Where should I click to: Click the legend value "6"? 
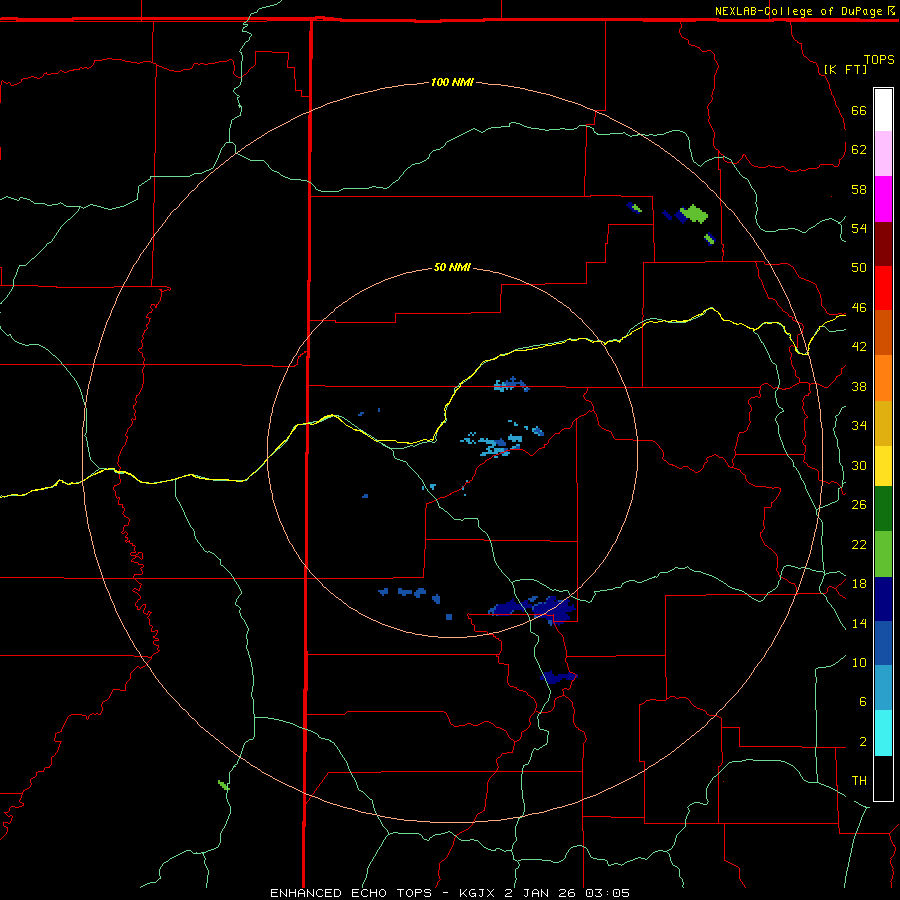coord(862,701)
